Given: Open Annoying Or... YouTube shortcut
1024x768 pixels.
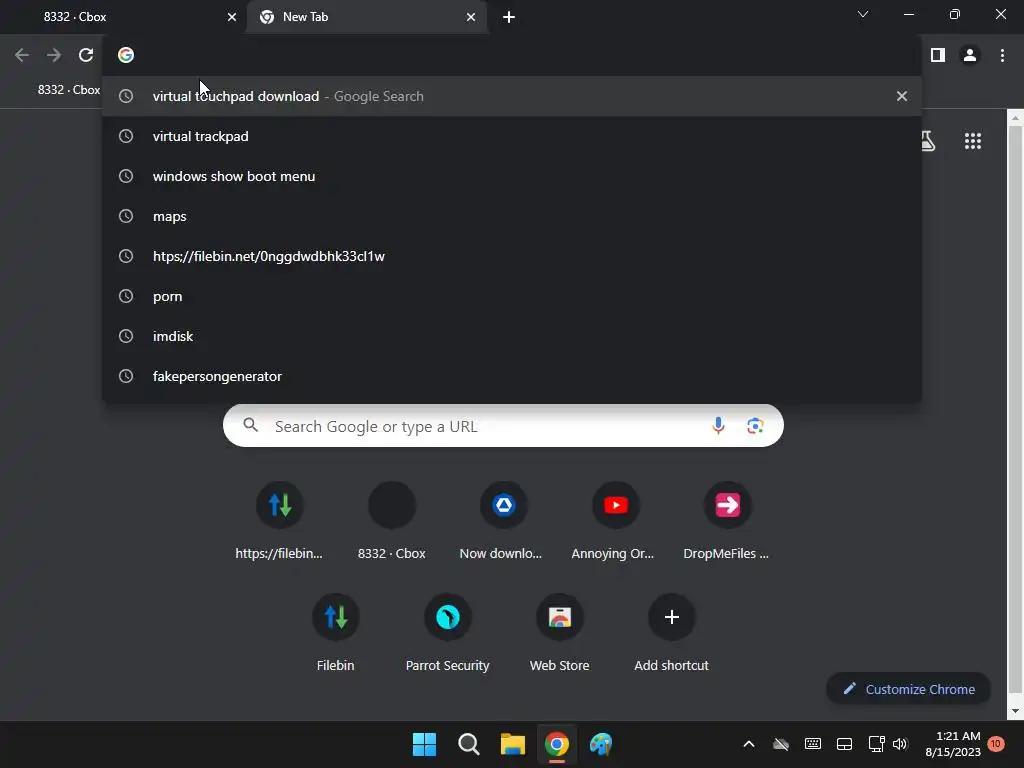Looking at the screenshot, I should coord(615,521).
